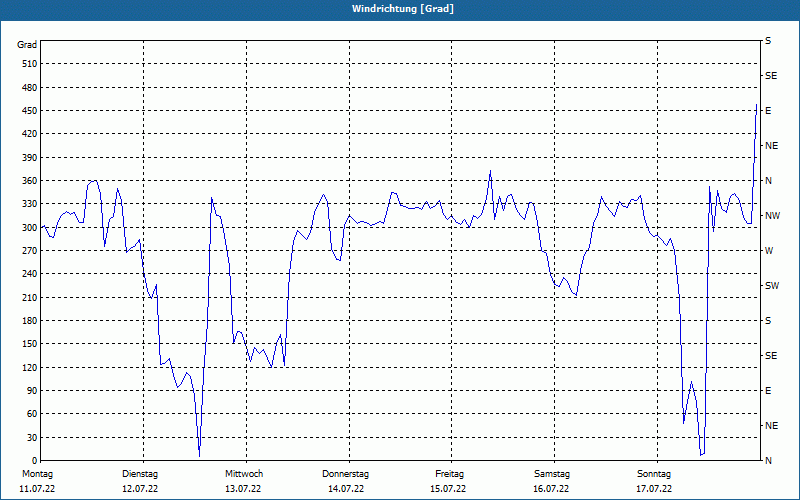Image resolution: width=800 pixels, height=500 pixels.
Task: Select the "Grad" unit label on the y-axis
Action: [27, 45]
